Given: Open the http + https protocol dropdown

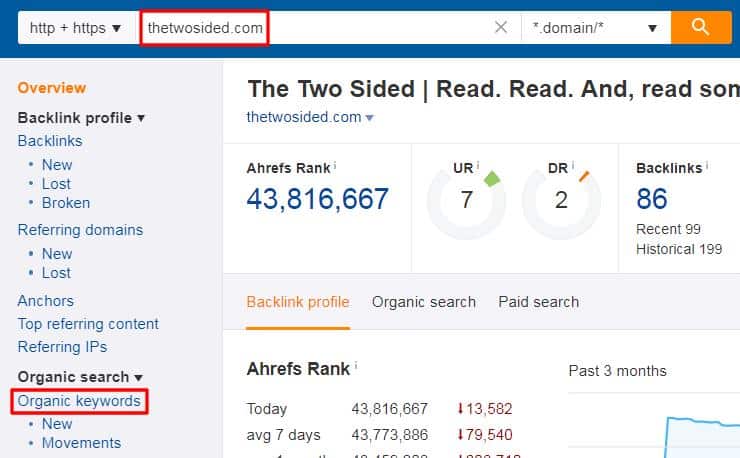Looking at the screenshot, I should point(77,28).
